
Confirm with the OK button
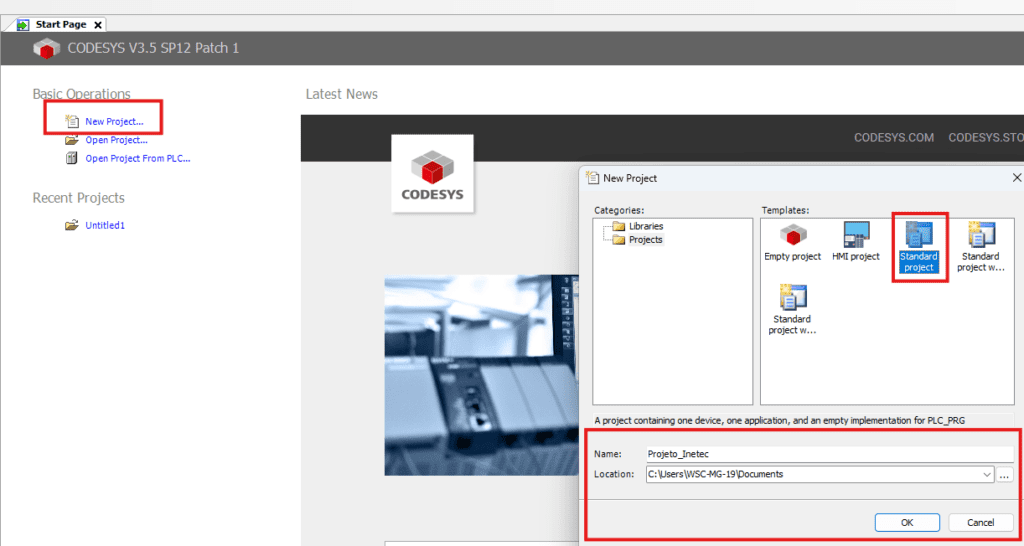[907, 522]
